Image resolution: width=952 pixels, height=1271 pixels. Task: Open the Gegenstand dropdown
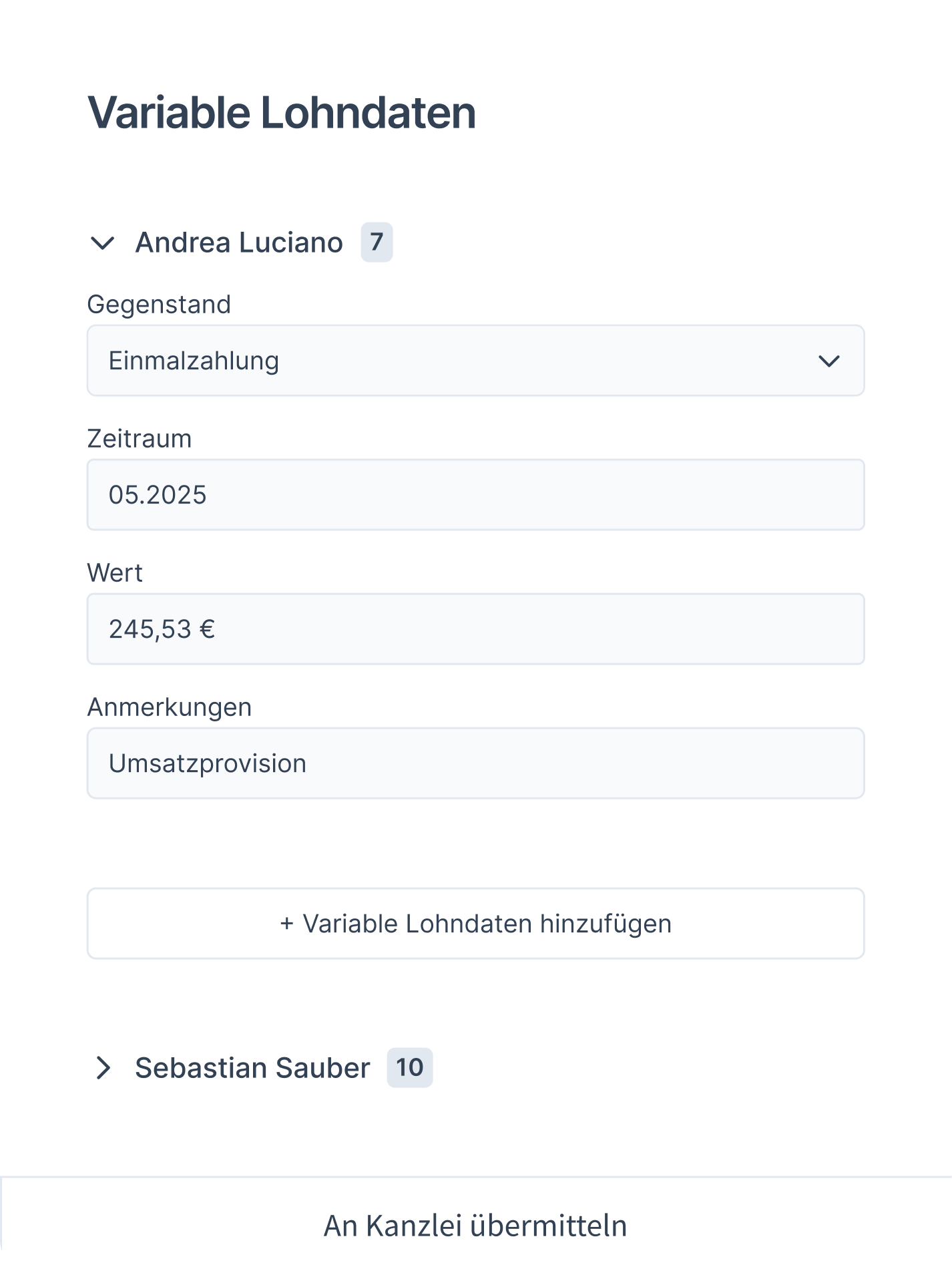pyautogui.click(x=475, y=361)
